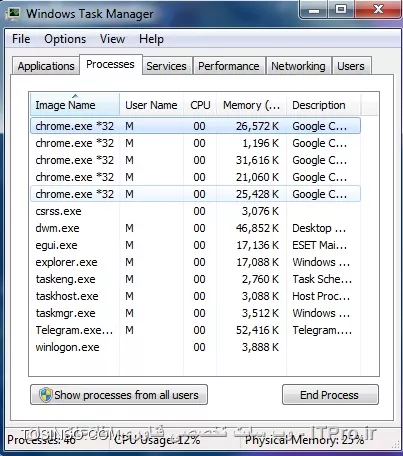The image size is (403, 456).
Task: Click the shield icon on Show processes button
Action: pyautogui.click(x=46, y=395)
